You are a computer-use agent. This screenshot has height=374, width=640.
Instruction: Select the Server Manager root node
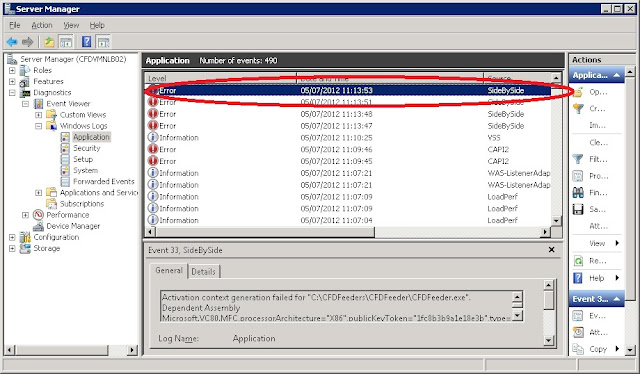point(73,59)
